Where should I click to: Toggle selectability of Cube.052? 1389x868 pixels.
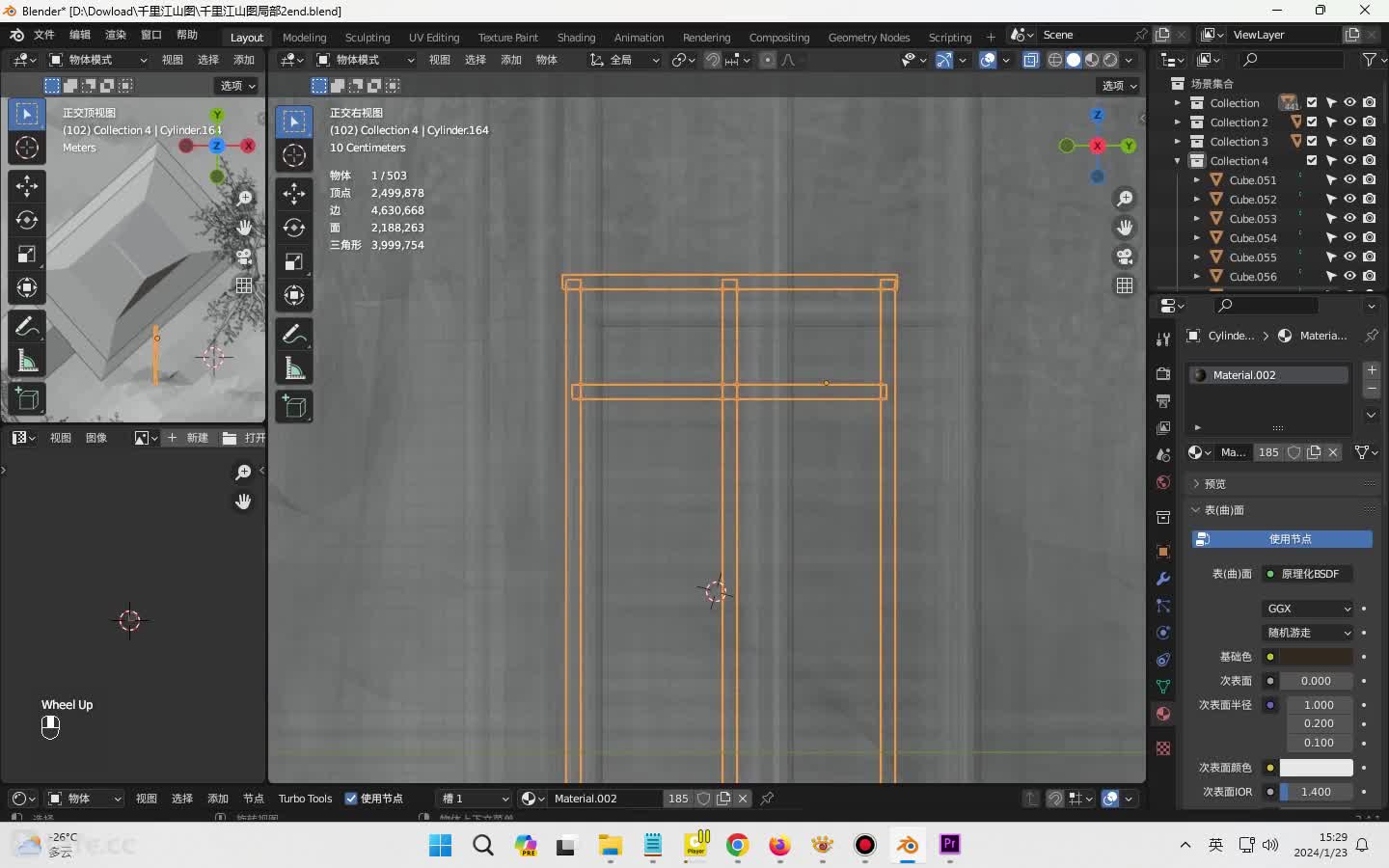point(1331,200)
